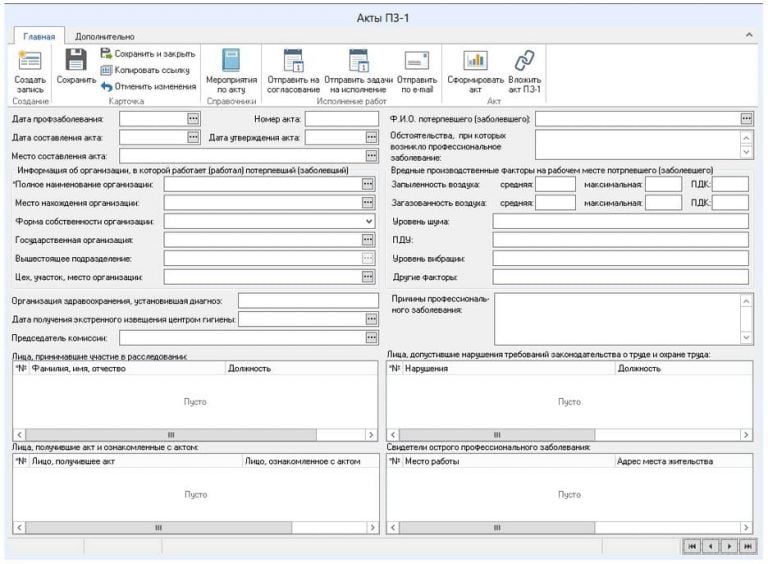Click Запыленность воздуха ПДК field
Image resolution: width=768 pixels, height=564 pixels.
pyautogui.click(x=730, y=184)
